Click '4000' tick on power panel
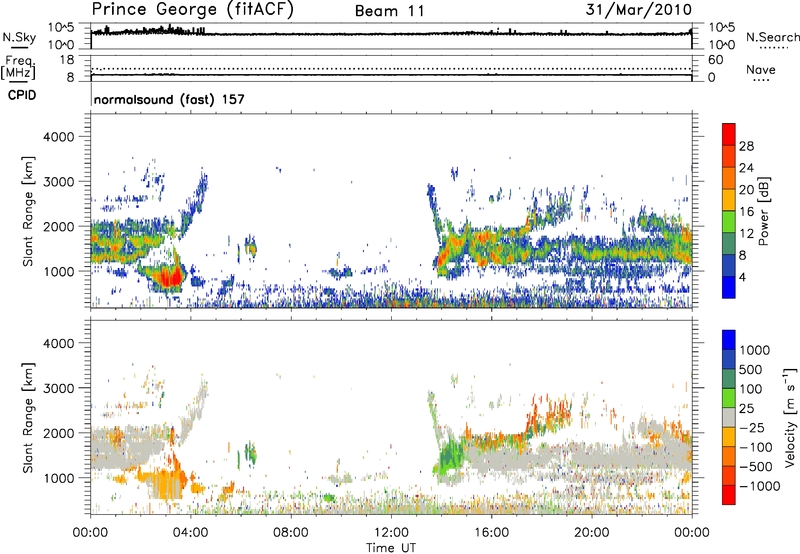Image resolution: width=800 pixels, height=554 pixels. point(58,137)
